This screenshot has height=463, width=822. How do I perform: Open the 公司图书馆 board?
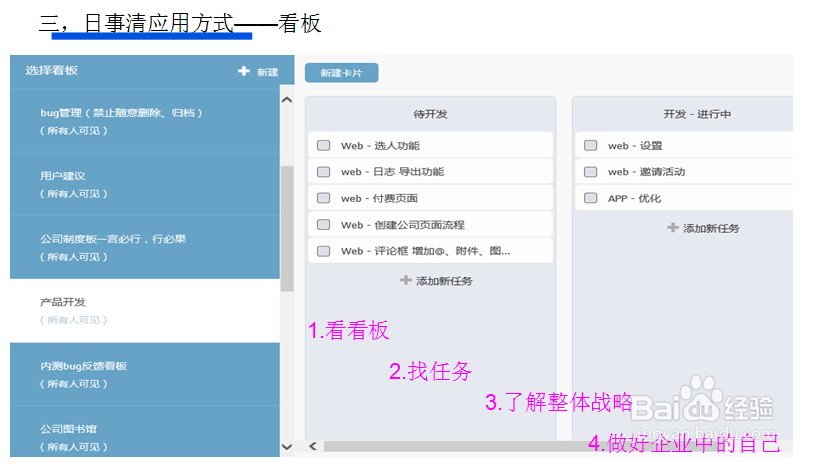click(x=145, y=432)
